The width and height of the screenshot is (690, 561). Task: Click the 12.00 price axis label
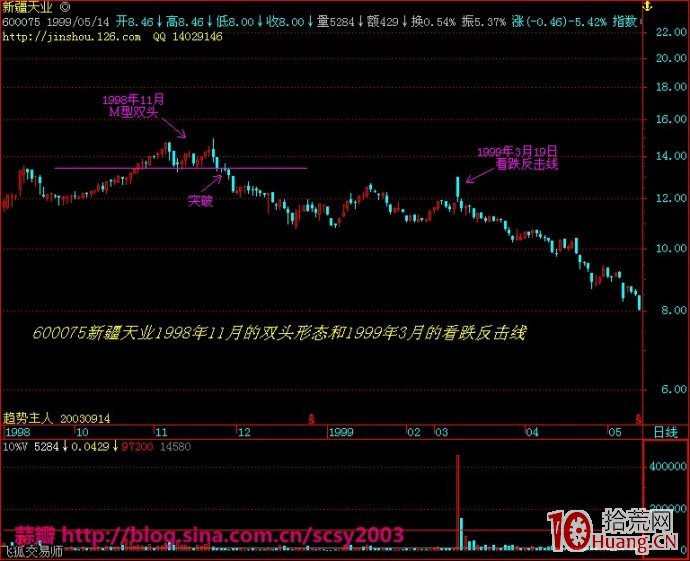(x=671, y=198)
